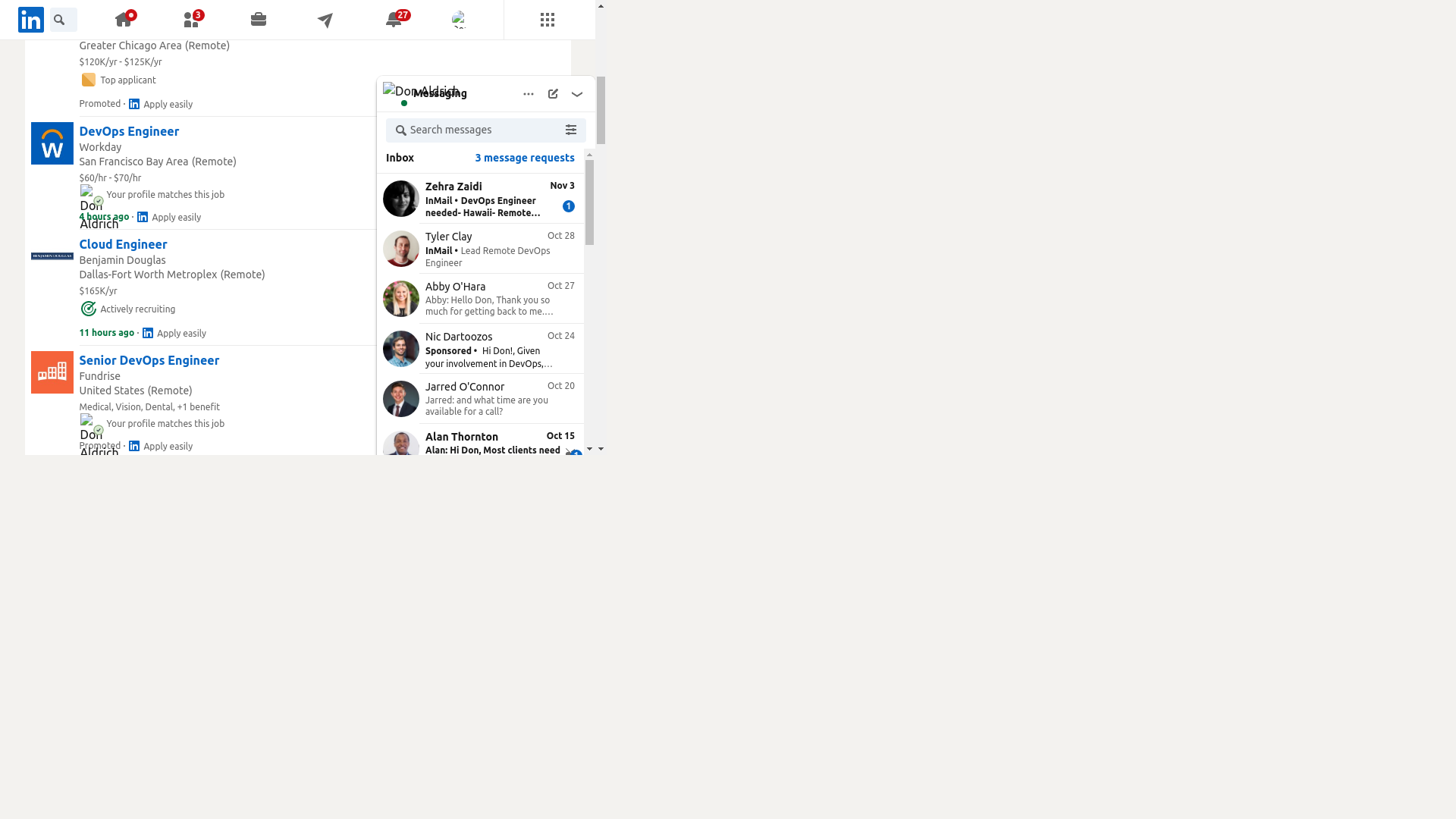
Task: Open Notifications bell icon
Action: tap(394, 20)
